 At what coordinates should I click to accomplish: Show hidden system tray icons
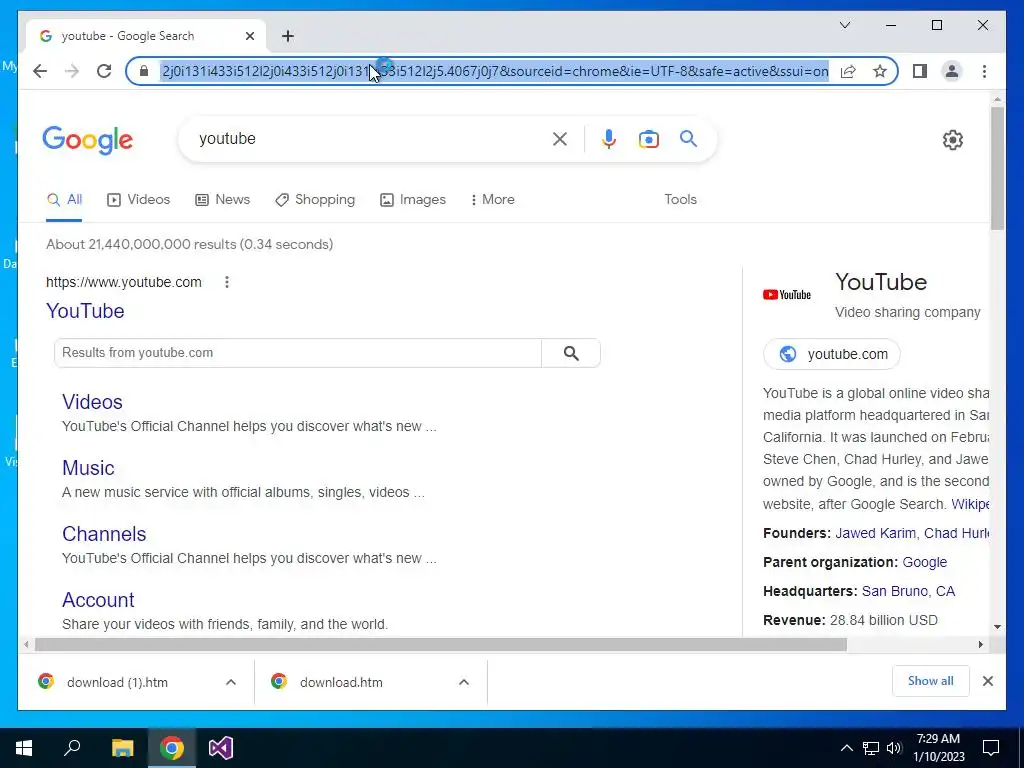[846, 748]
